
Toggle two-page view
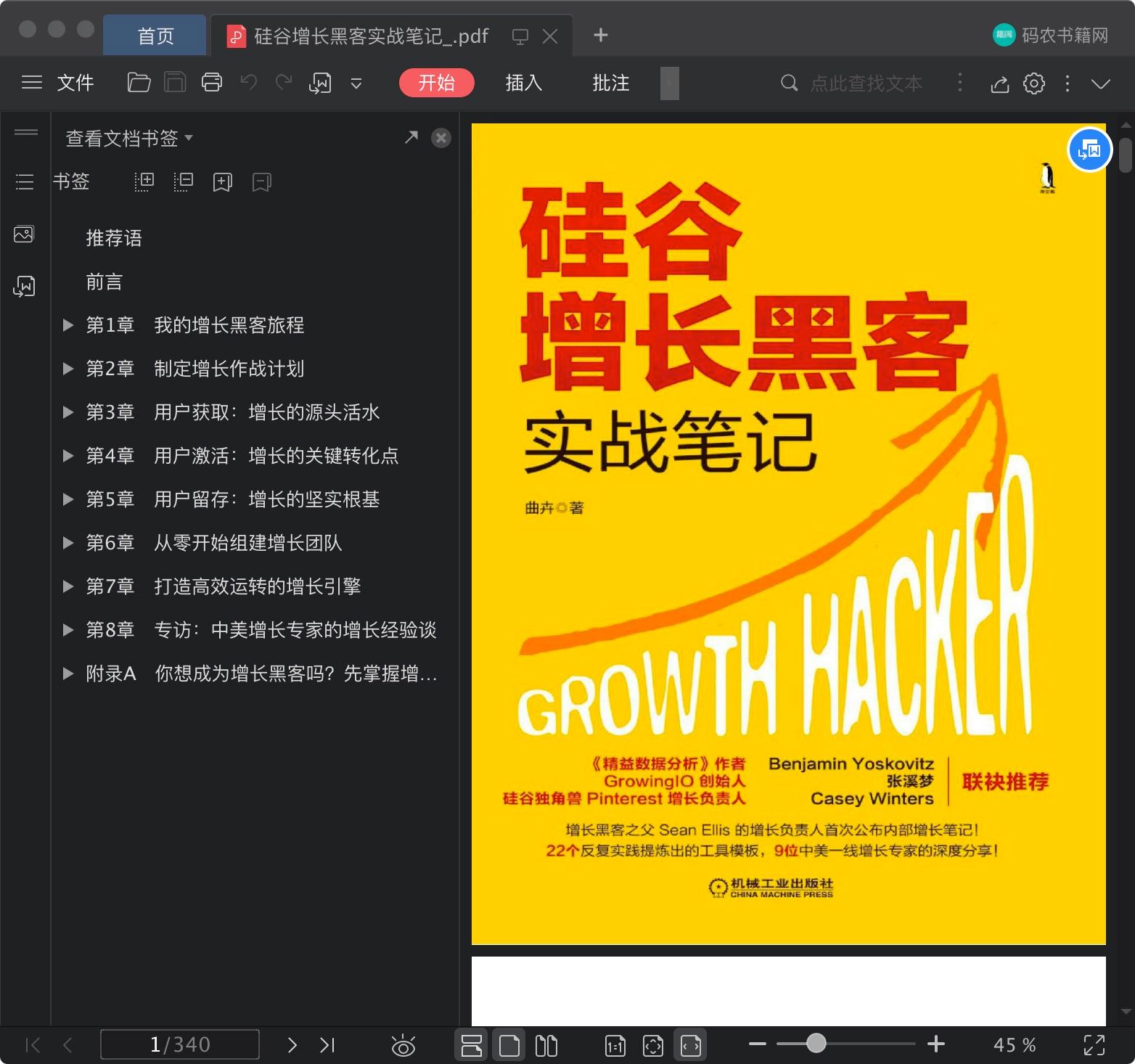546,1045
